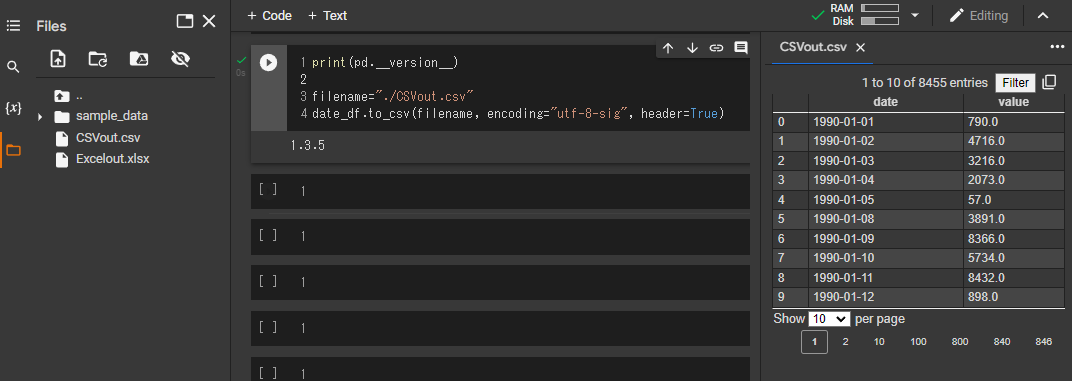
Task: Move cell down arrow icon
Action: coord(692,48)
